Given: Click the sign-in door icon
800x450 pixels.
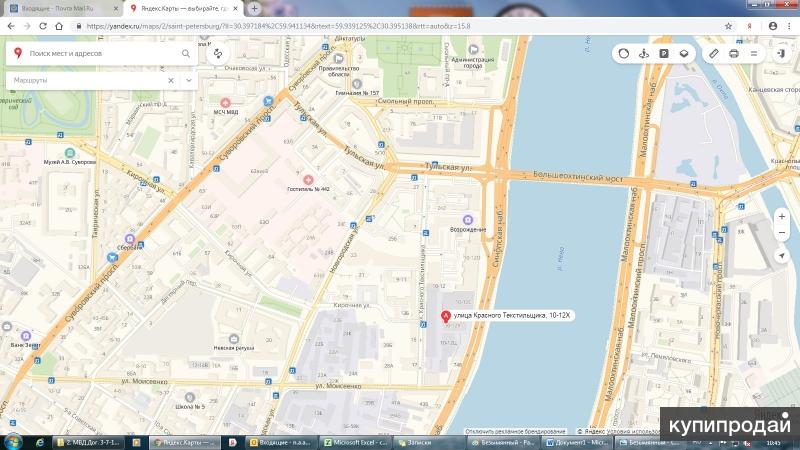Looking at the screenshot, I should [x=780, y=53].
